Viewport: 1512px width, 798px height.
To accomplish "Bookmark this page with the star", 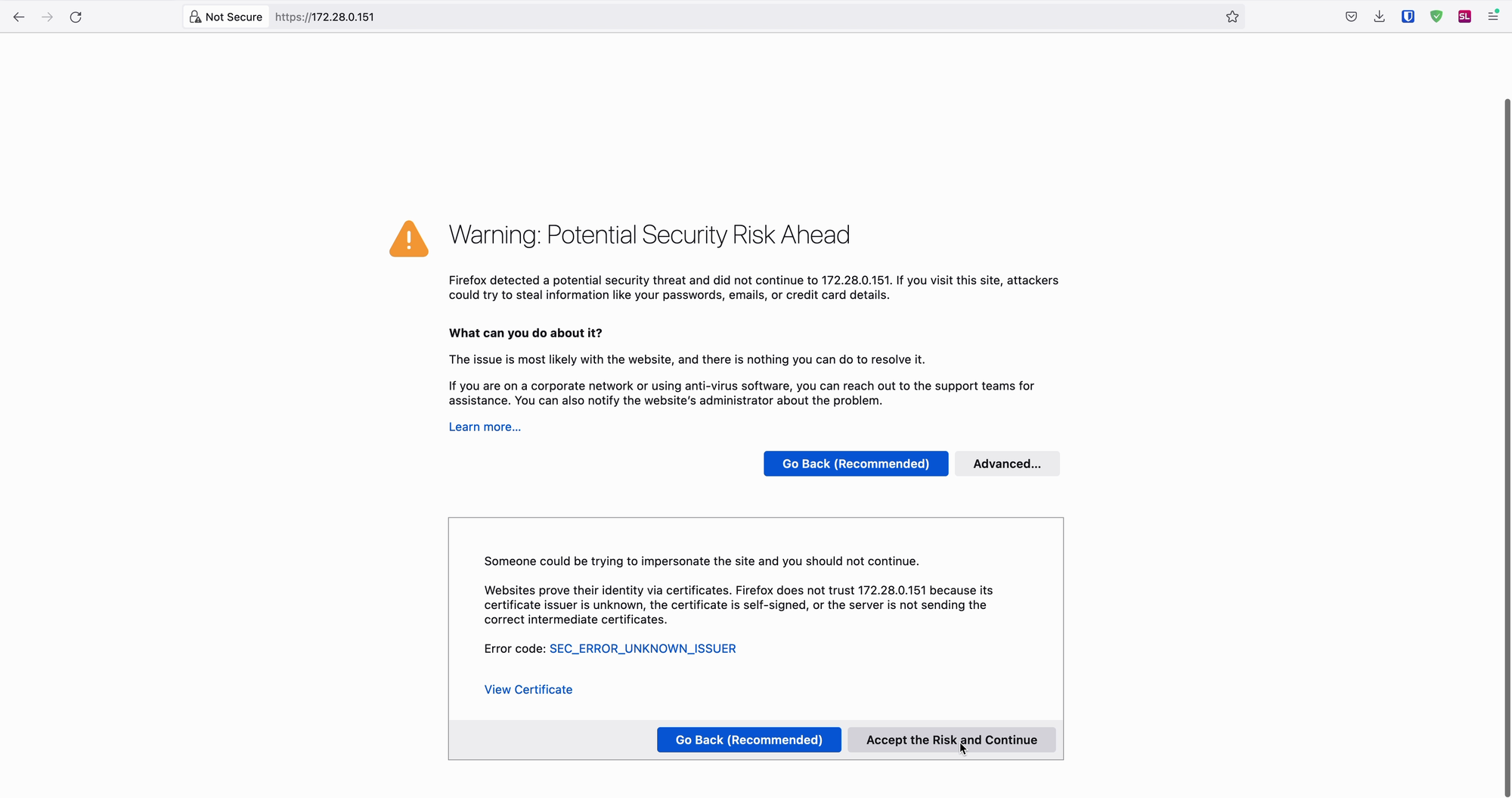I will pos(1232,17).
